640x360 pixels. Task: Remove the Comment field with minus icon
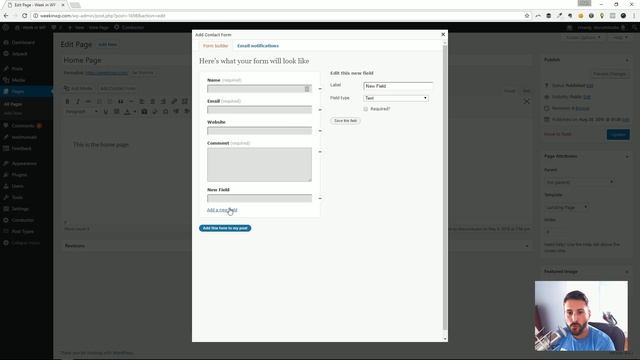pos(320,151)
